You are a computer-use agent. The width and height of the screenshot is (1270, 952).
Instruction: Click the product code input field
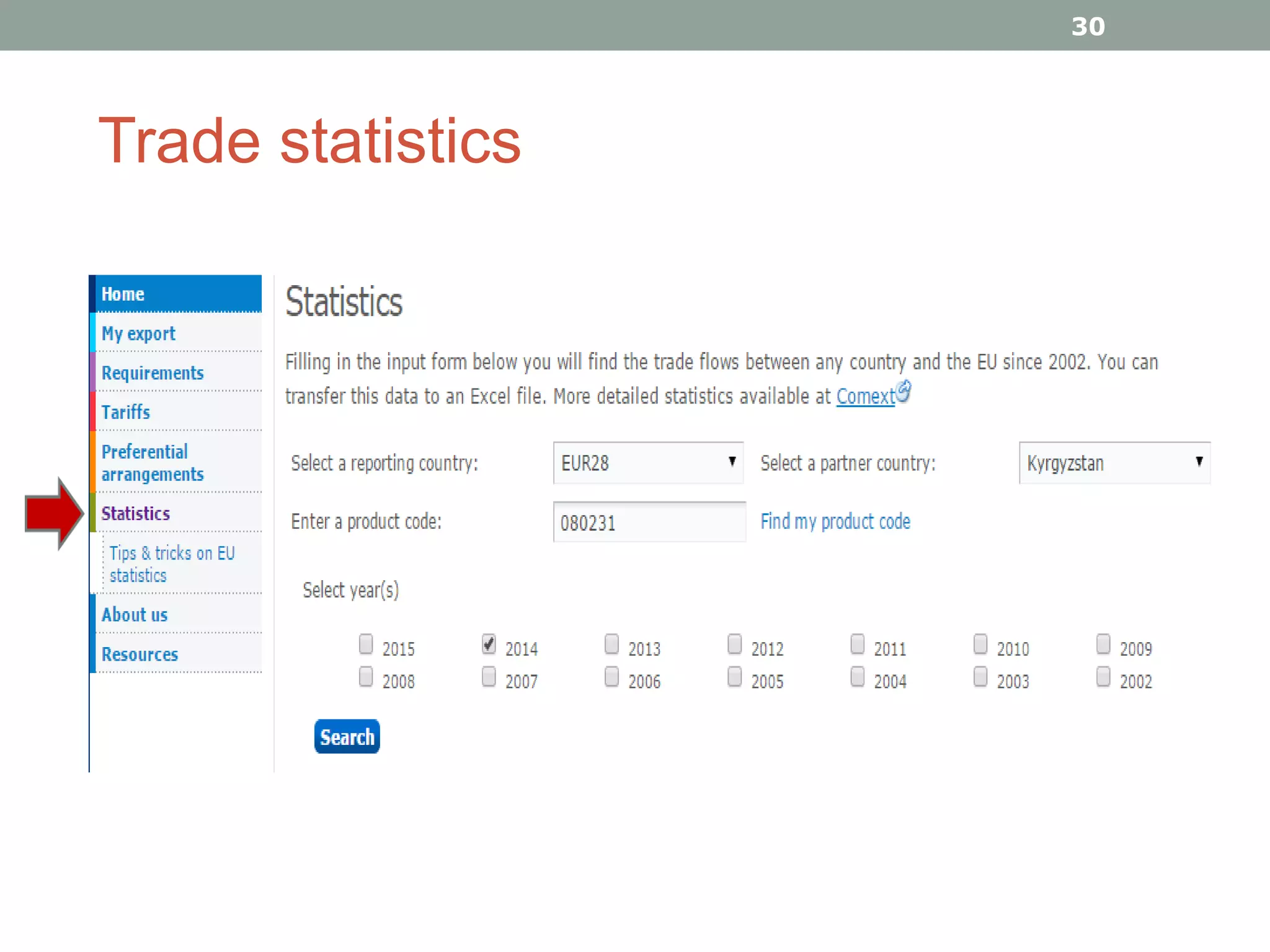click(649, 522)
